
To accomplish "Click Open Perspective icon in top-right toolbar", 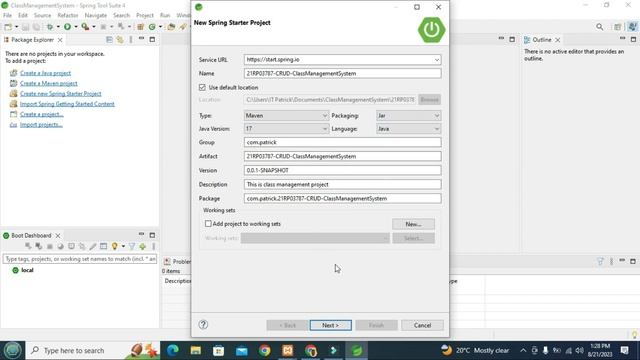I will click(618, 27).
